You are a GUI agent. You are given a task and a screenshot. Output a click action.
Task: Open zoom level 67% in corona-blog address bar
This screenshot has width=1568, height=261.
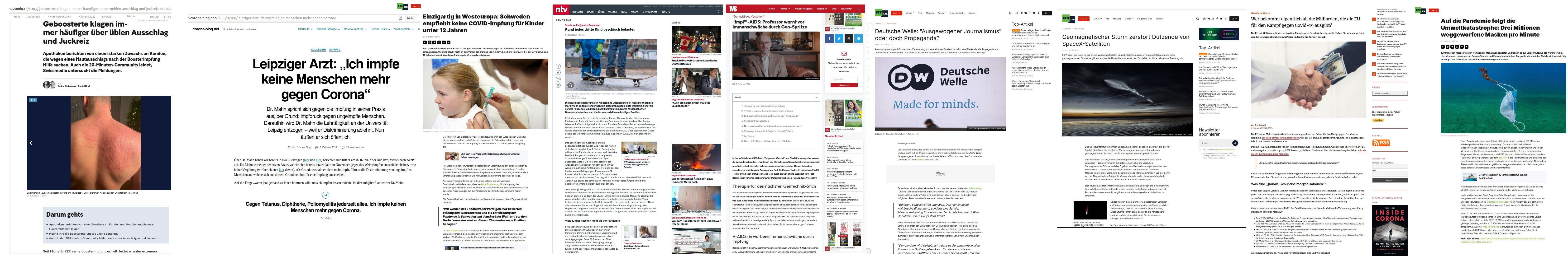(x=410, y=18)
